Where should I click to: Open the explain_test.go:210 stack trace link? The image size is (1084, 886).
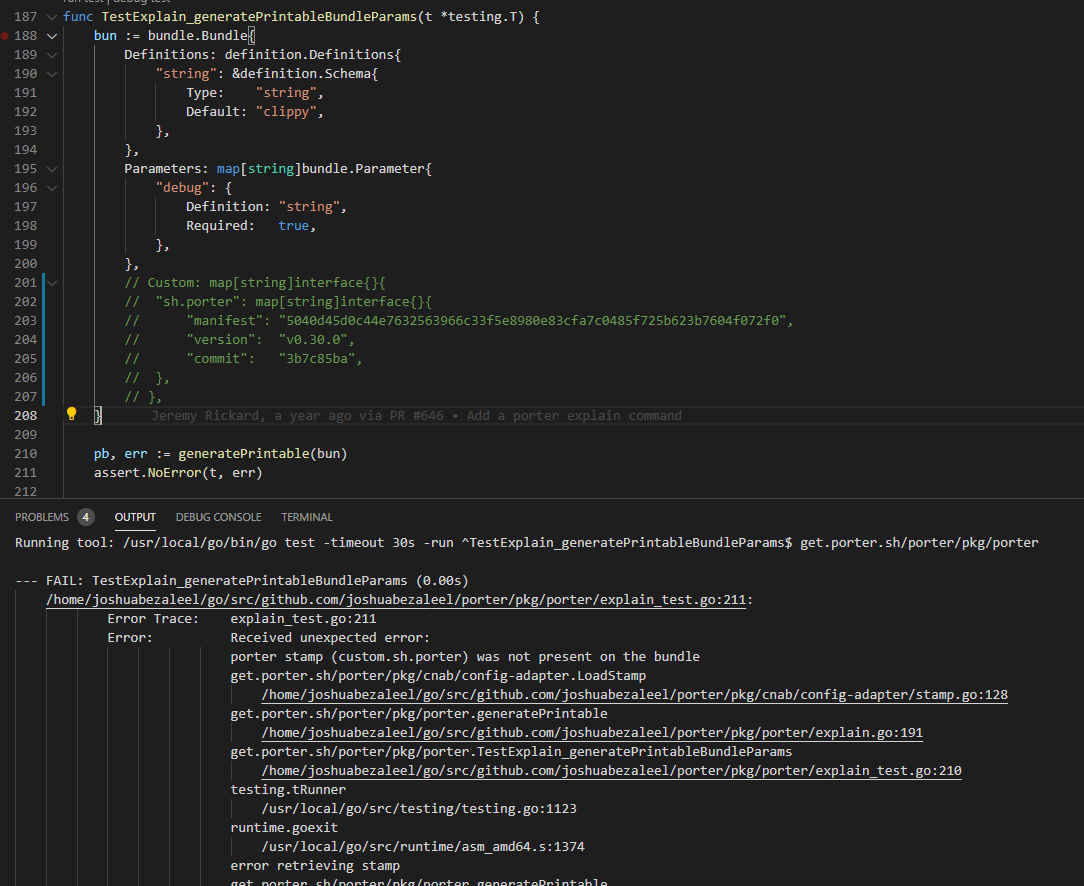611,771
